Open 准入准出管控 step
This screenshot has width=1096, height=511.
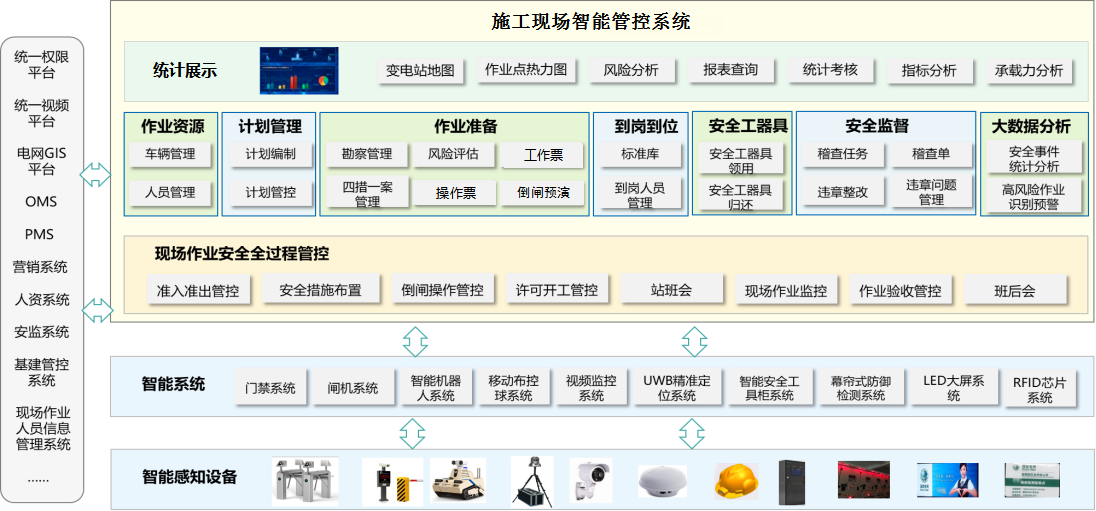click(199, 290)
